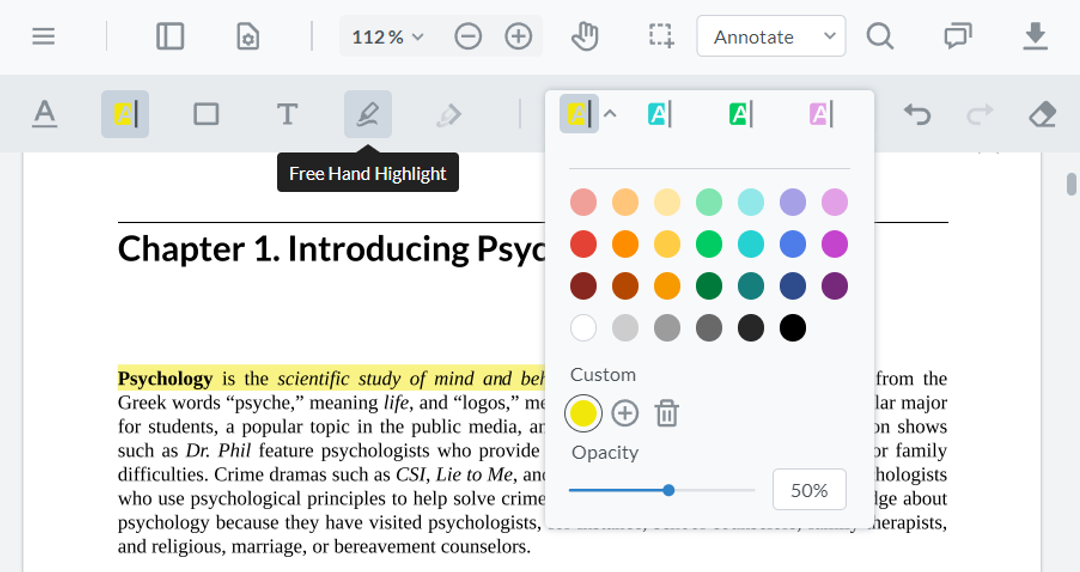
Task: Open view controls page settings
Action: coord(248,36)
